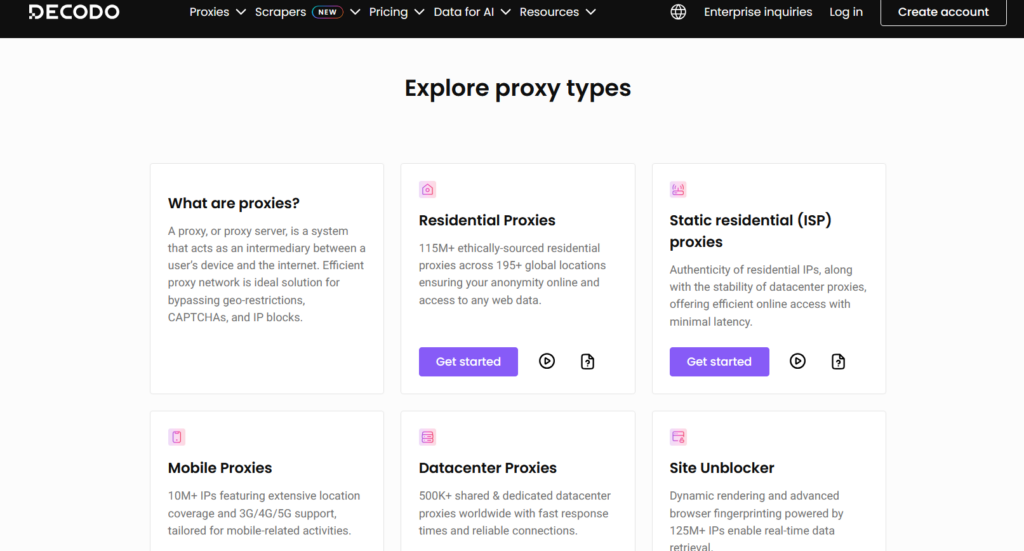Screen dimensions: 1024x551
Task: Click the Static residential proxies card icon
Action: coord(678,189)
